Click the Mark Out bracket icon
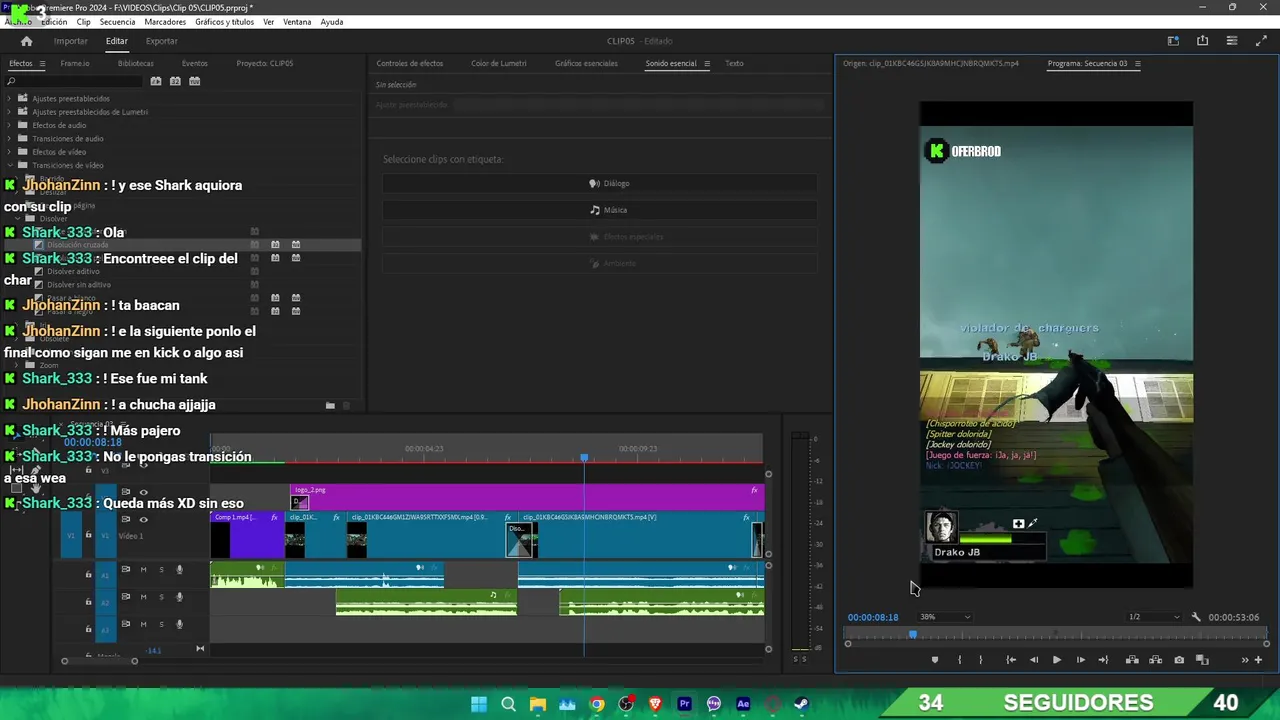This screenshot has height=720, width=1280. 980,660
